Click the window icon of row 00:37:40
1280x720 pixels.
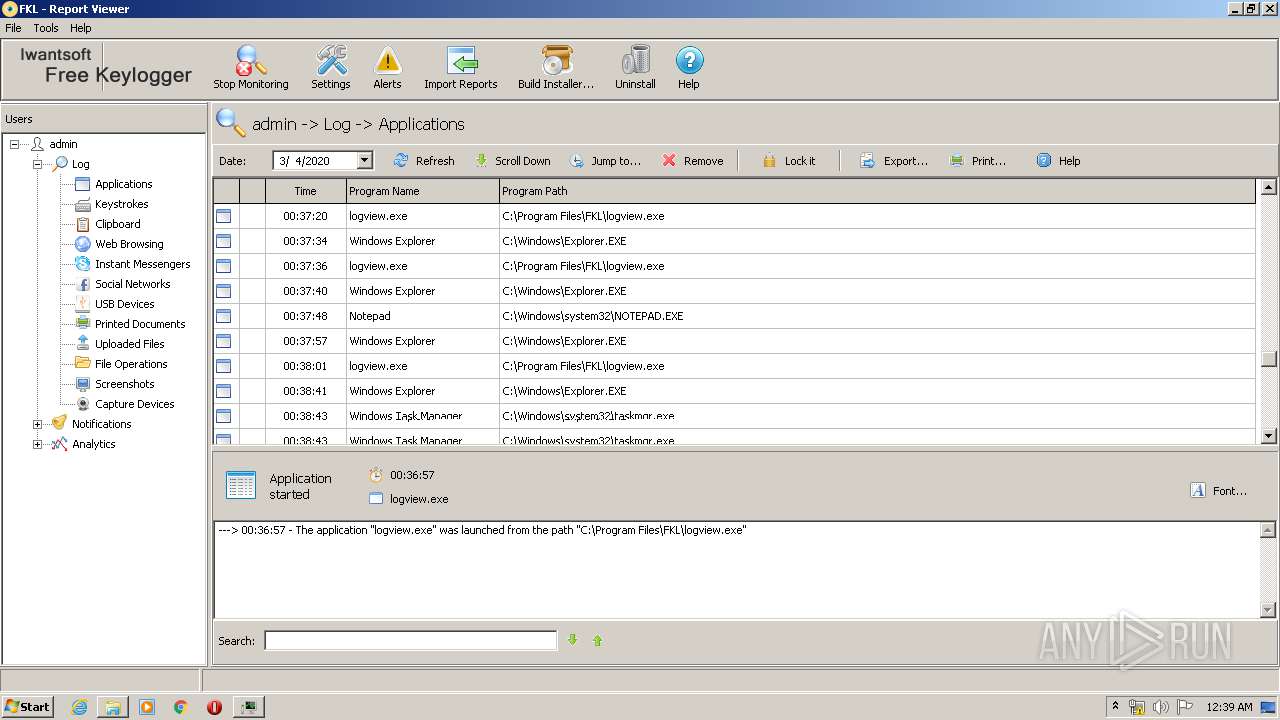[224, 291]
